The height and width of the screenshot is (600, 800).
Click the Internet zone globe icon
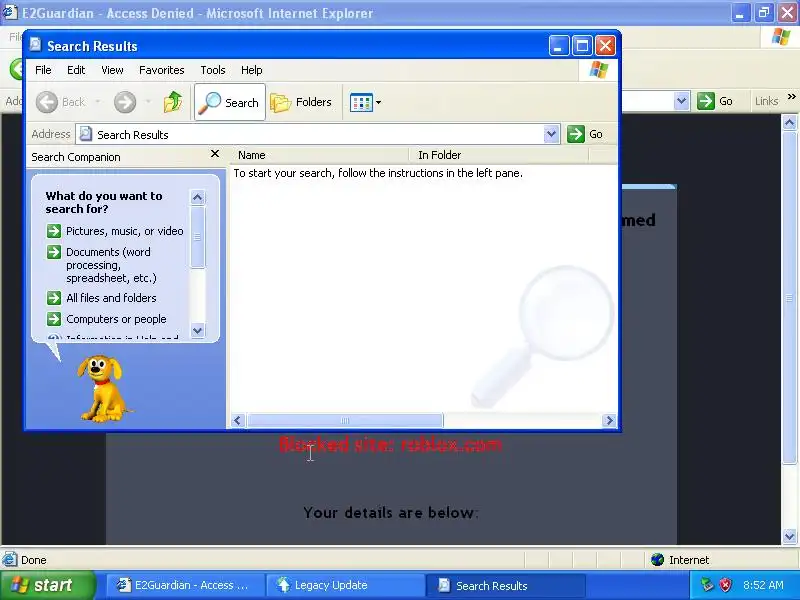(658, 560)
